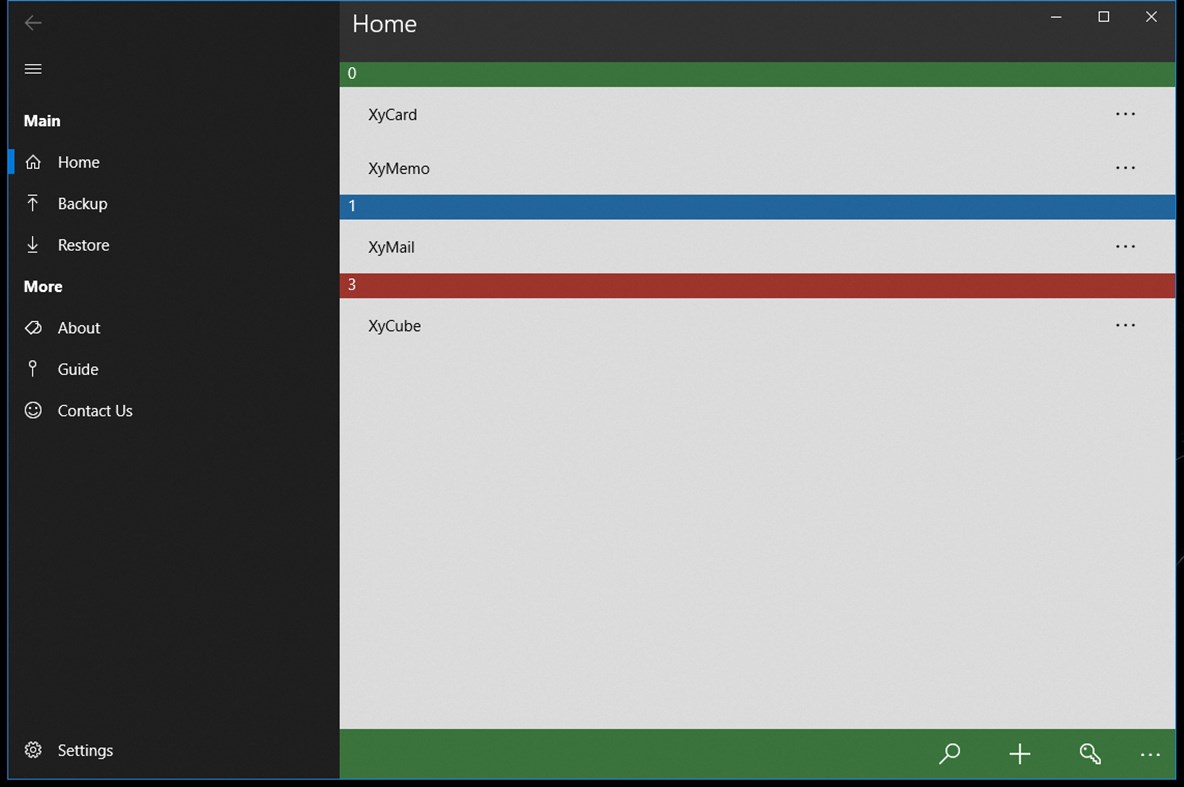Click the Guide pin icon
Image resolution: width=1184 pixels, height=787 pixels.
tap(32, 369)
